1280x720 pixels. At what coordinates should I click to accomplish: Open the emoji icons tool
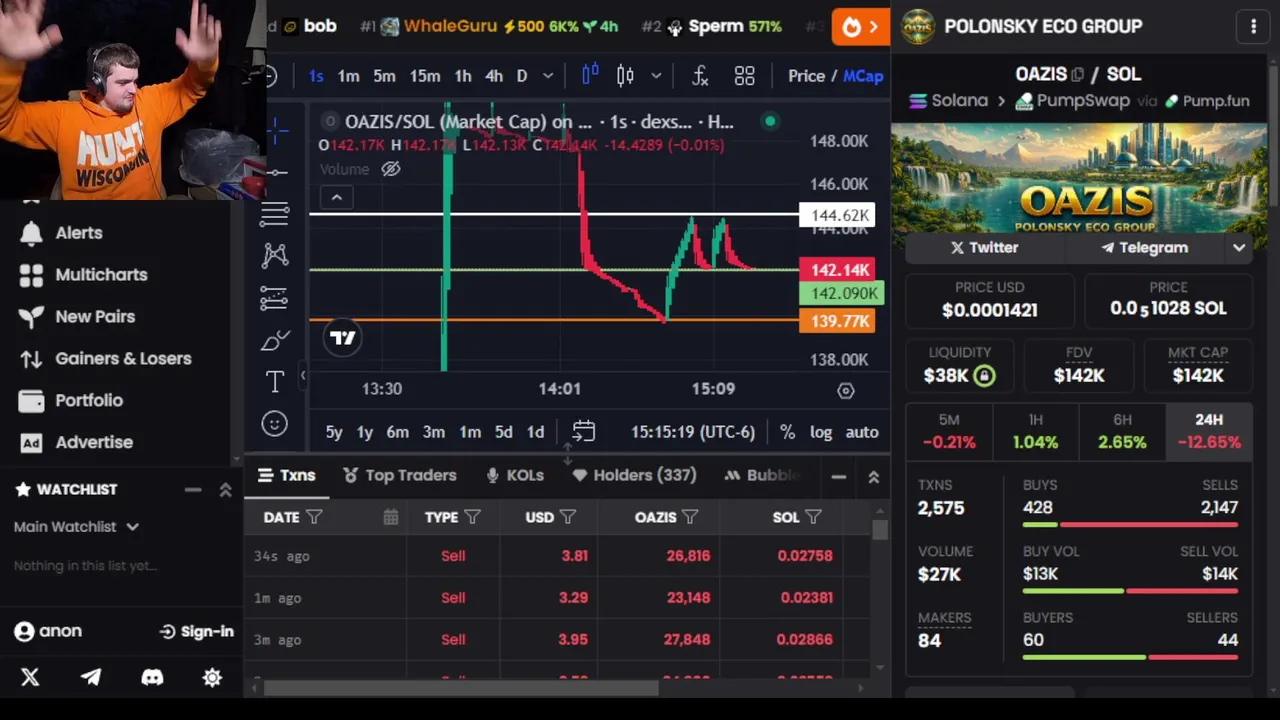[275, 424]
